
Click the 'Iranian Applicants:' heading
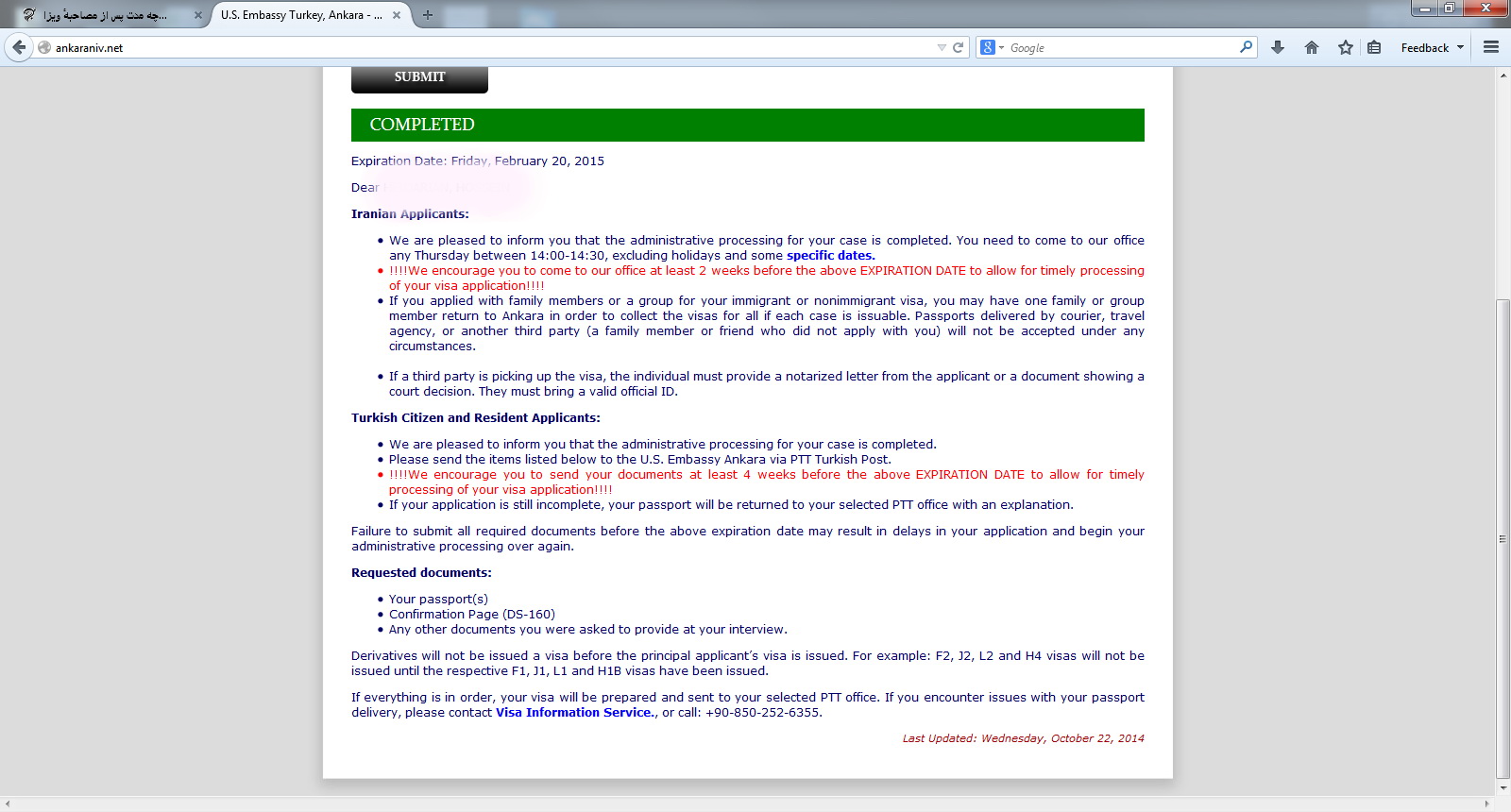point(410,213)
